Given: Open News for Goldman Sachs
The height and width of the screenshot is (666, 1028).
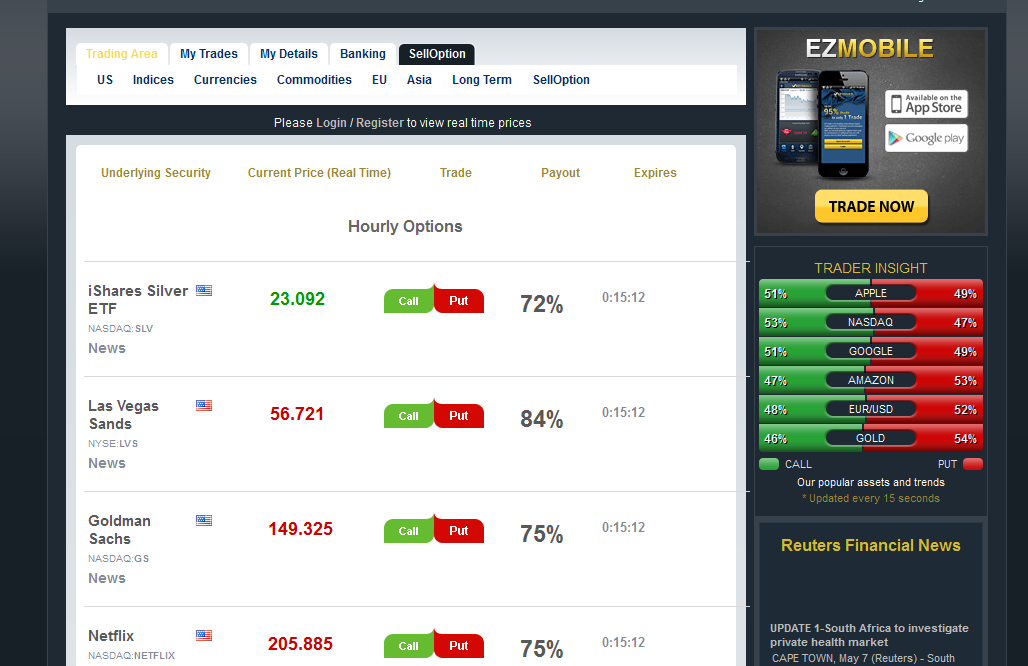Looking at the screenshot, I should 107,578.
